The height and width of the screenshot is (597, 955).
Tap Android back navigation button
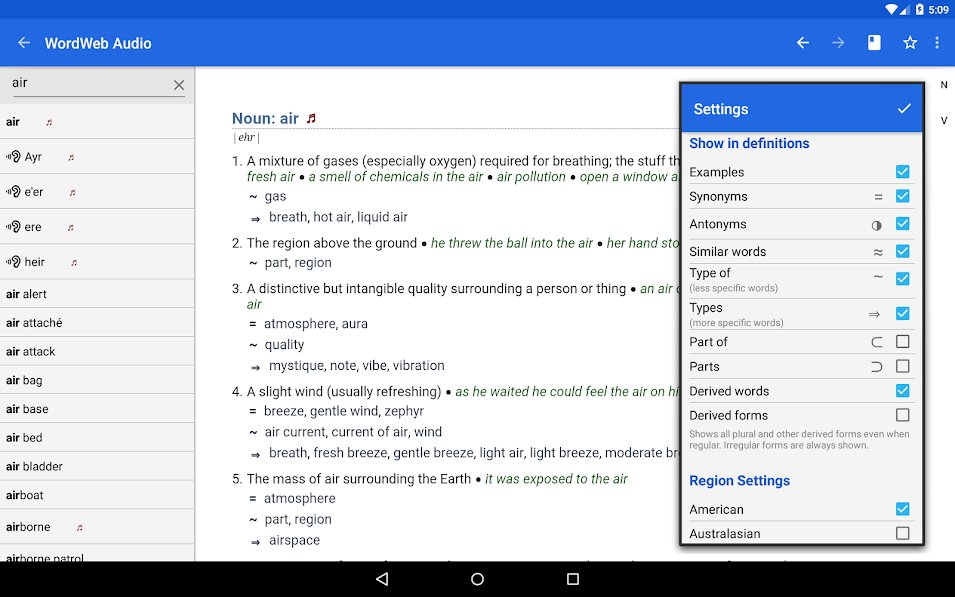(x=382, y=579)
